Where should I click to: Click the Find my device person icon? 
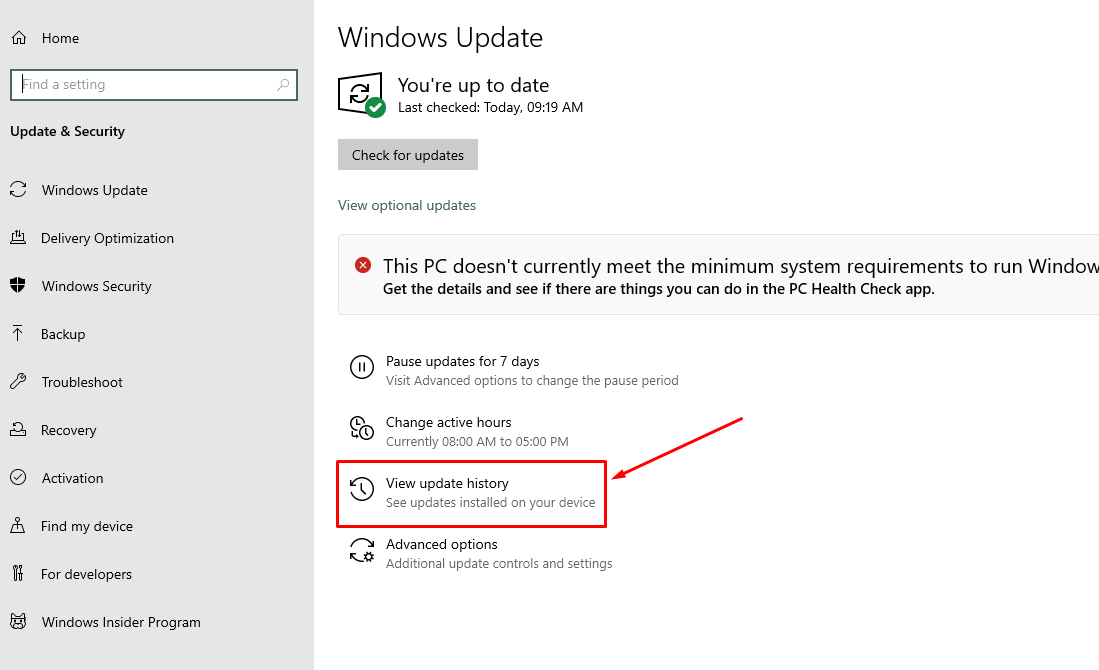[18, 526]
